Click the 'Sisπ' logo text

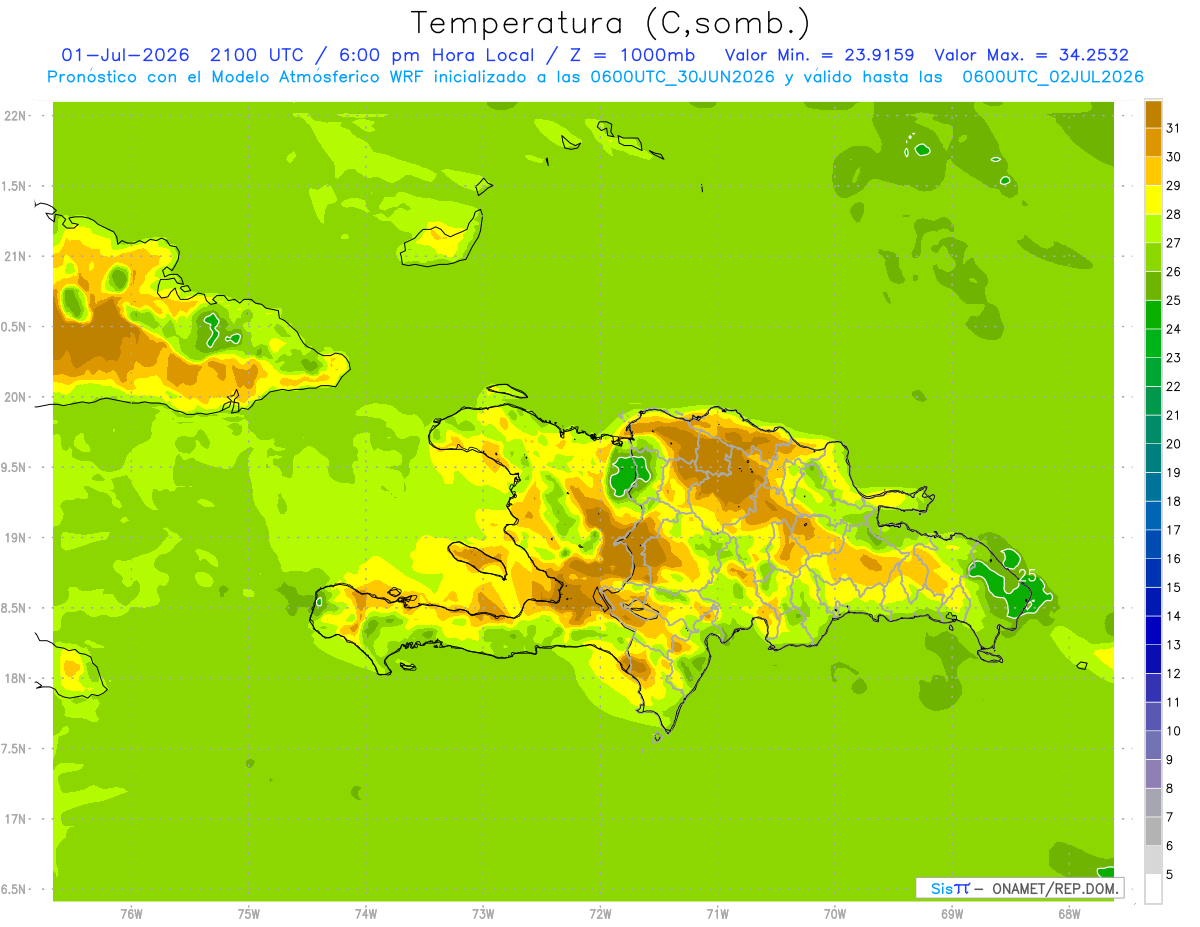(950, 888)
